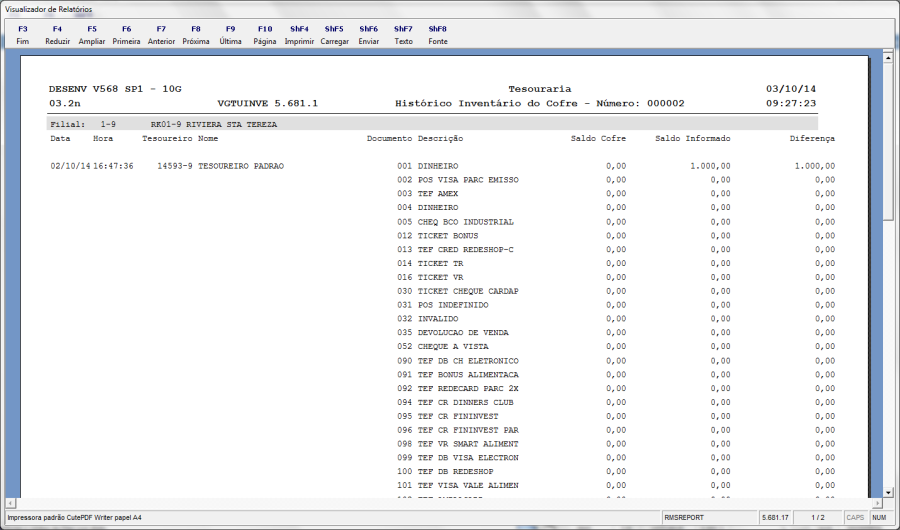This screenshot has height=530, width=900.
Task: Click '001 DINHEIRO' row
Action: 428,166
